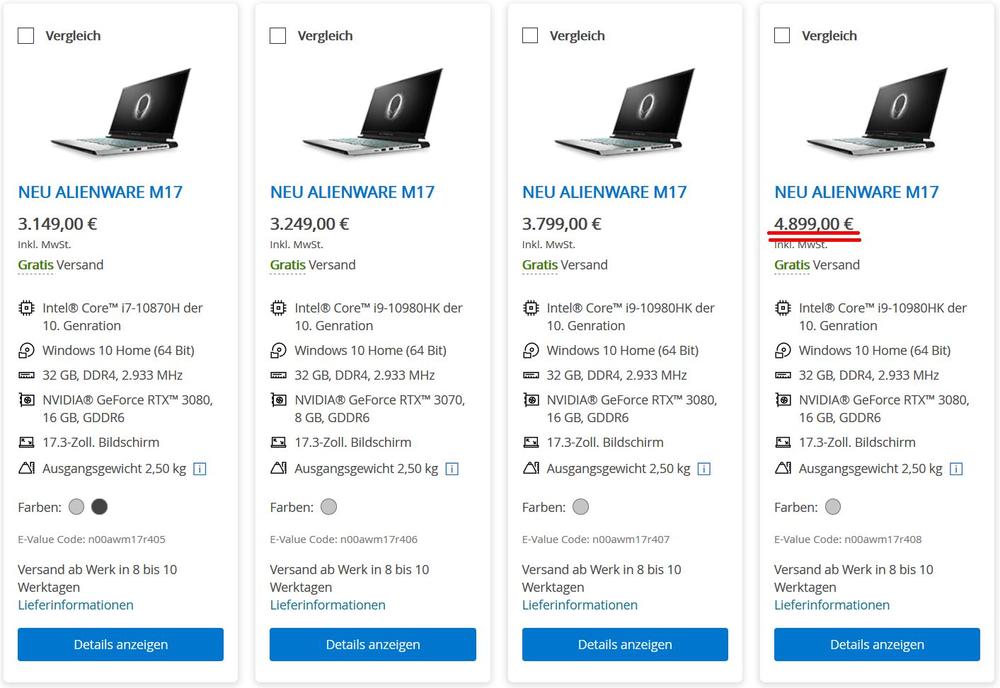Click processor icon on i7-10870H laptop card
1000x688 pixels.
[x=26, y=308]
